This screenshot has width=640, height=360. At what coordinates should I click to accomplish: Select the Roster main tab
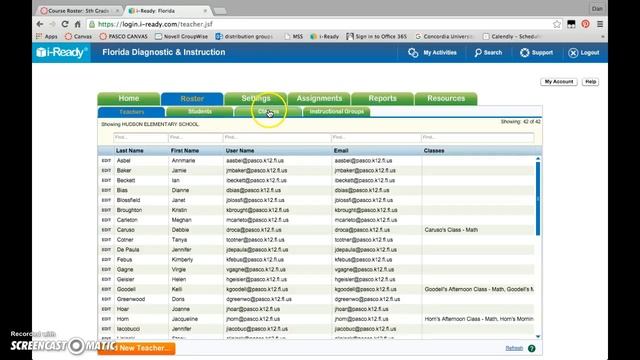[x=192, y=99]
